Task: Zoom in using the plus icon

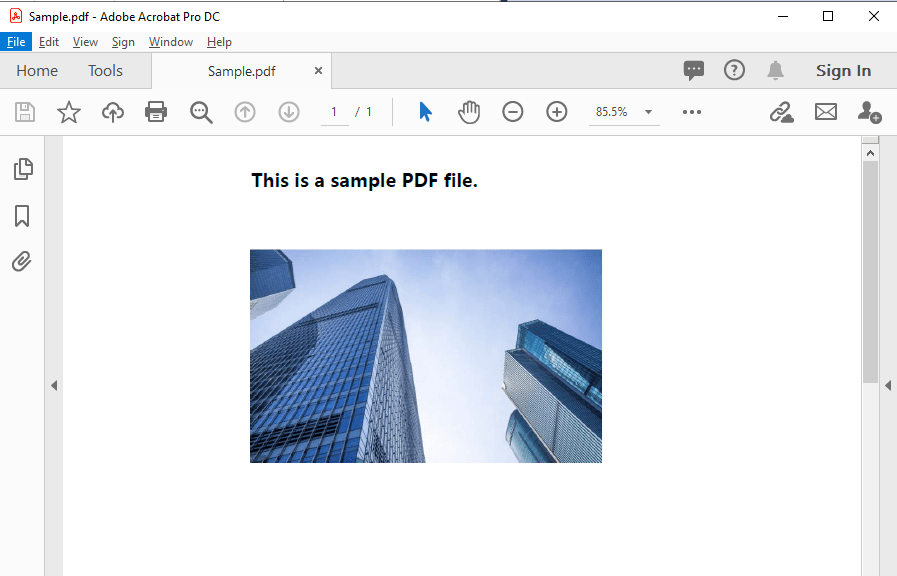Action: coord(556,112)
